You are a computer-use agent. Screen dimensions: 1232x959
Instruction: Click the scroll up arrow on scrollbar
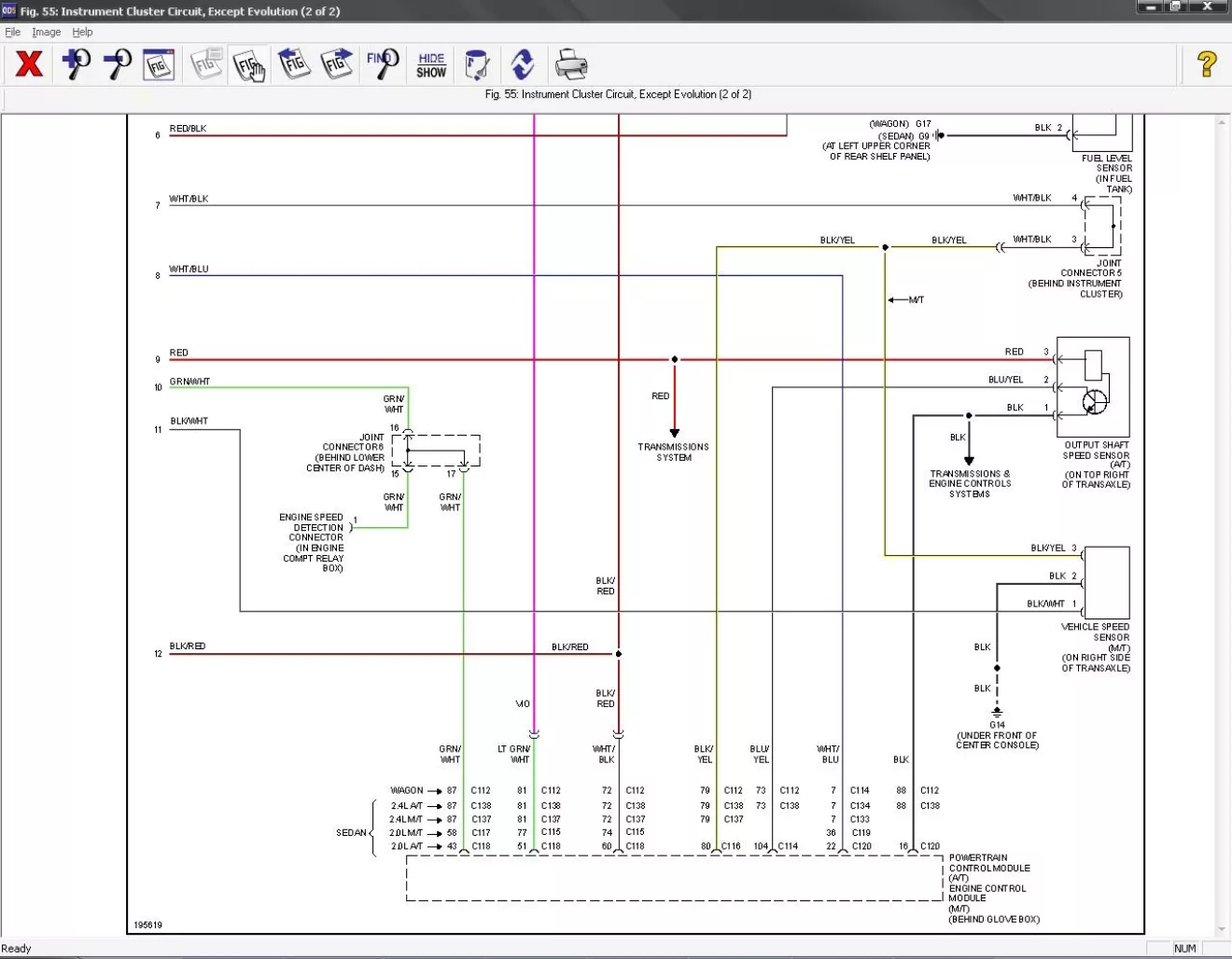pyautogui.click(x=1222, y=122)
